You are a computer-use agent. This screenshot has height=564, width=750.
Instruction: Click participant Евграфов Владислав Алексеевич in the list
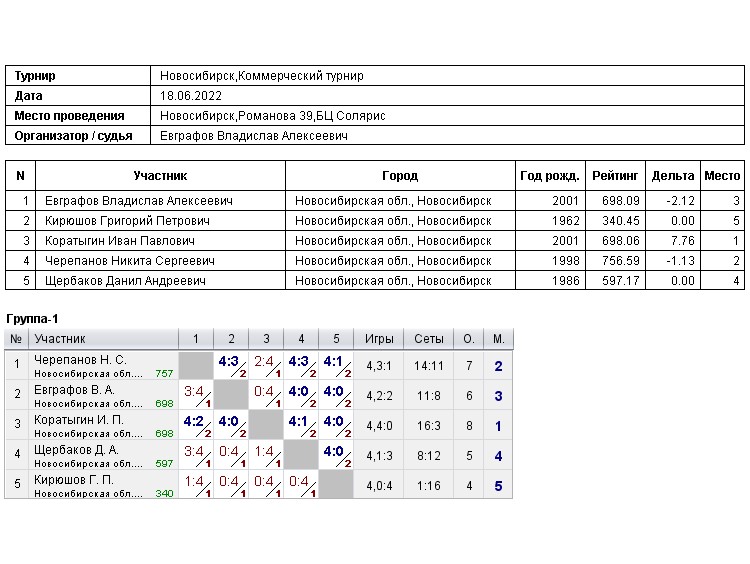[138, 201]
